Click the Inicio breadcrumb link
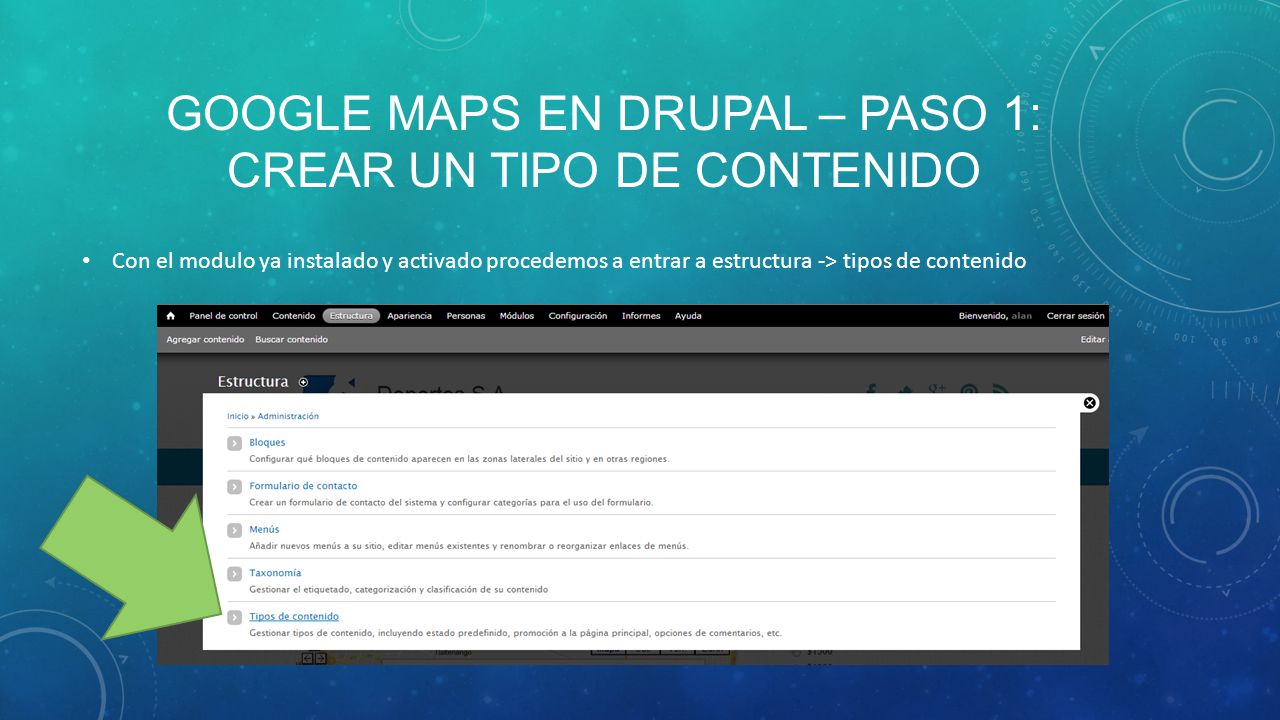The width and height of the screenshot is (1280, 720). click(237, 416)
